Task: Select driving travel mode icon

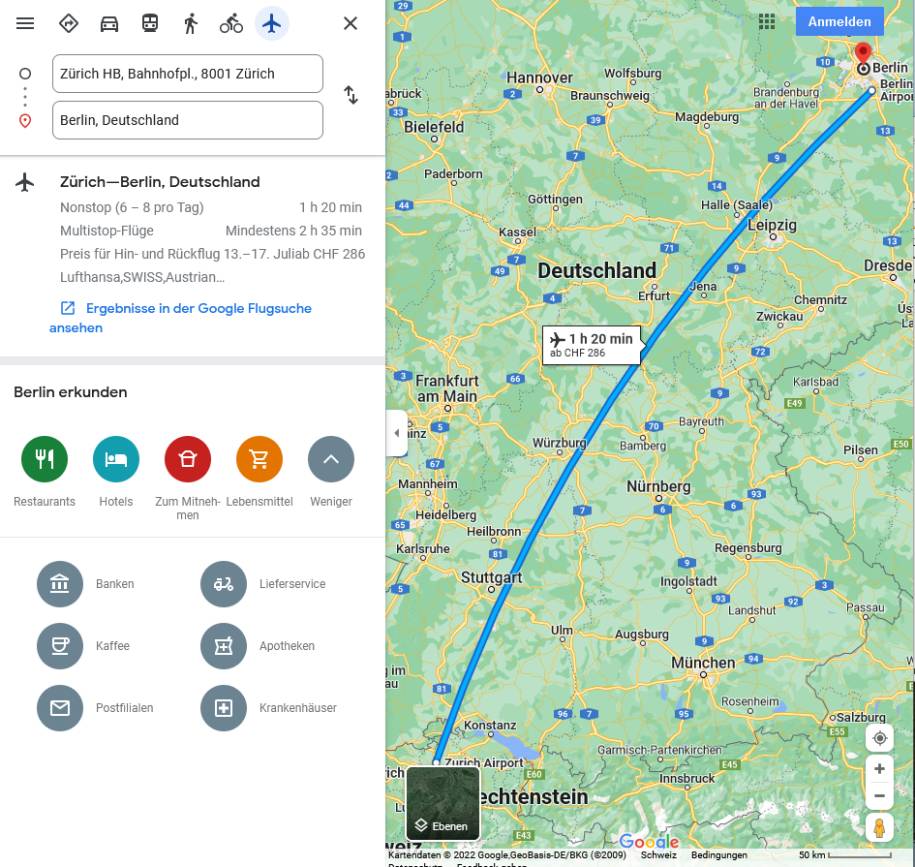Action: pyautogui.click(x=109, y=23)
